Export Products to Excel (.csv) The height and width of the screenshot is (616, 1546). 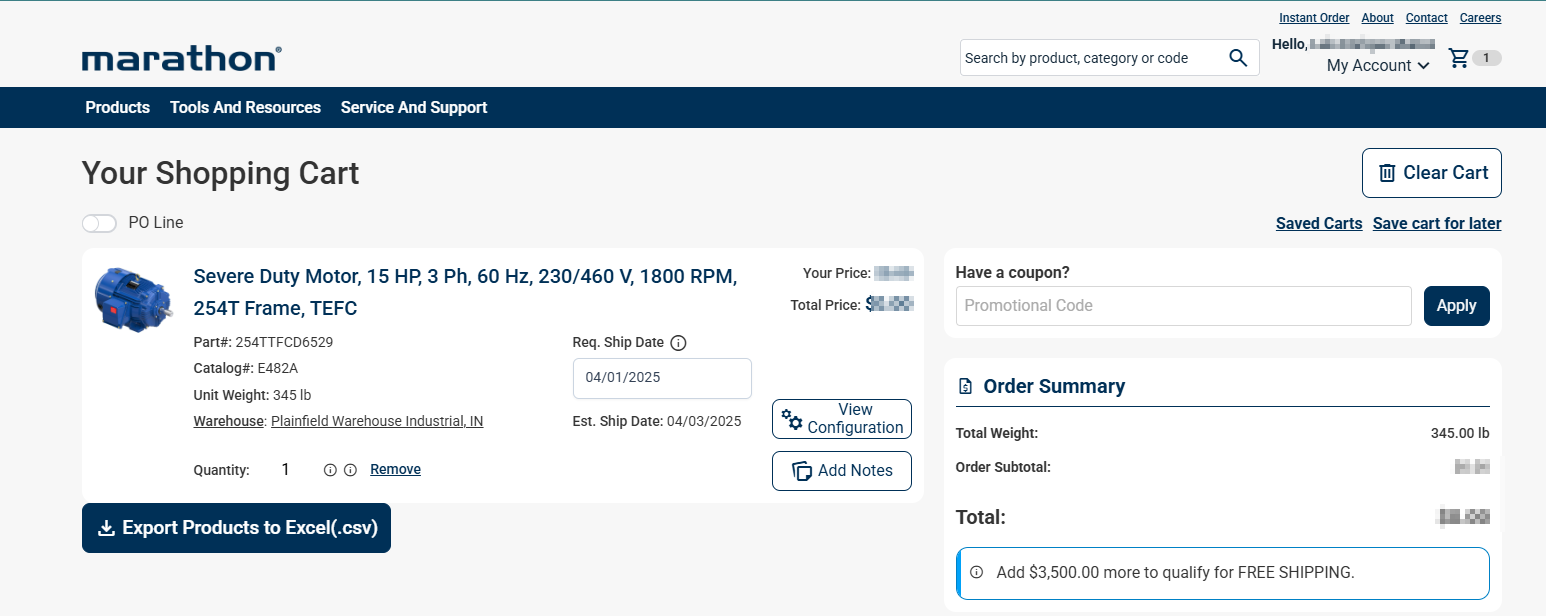click(x=236, y=528)
